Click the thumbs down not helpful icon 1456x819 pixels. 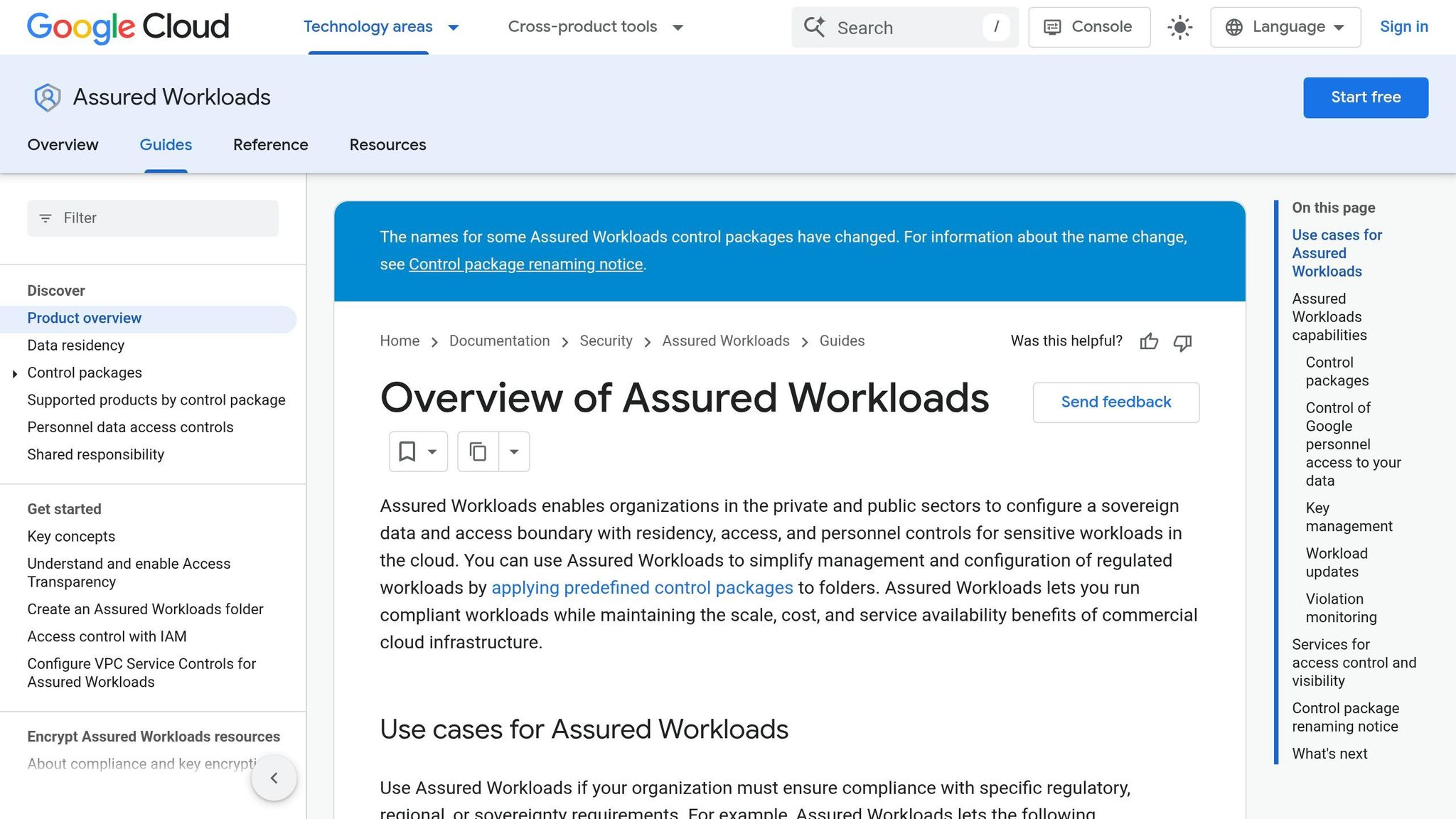pyautogui.click(x=1182, y=342)
